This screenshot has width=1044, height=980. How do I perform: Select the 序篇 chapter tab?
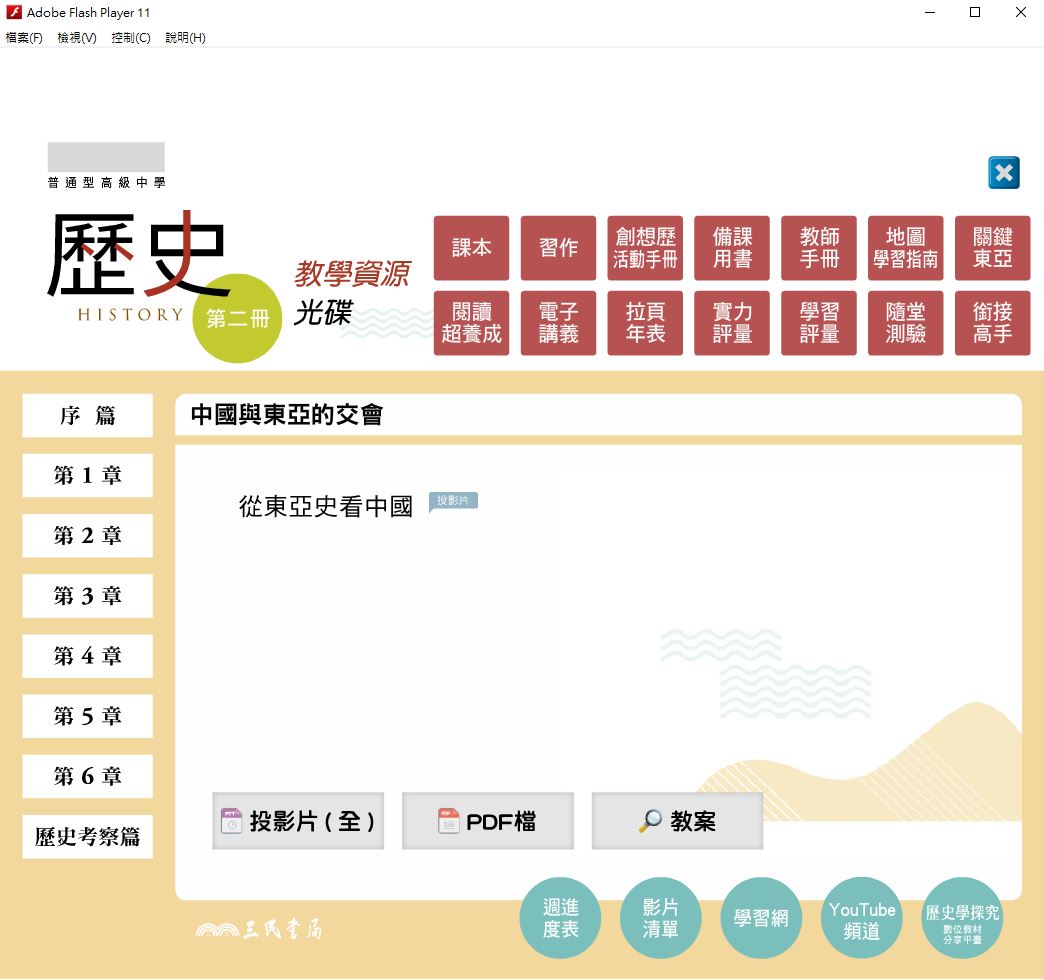click(88, 416)
